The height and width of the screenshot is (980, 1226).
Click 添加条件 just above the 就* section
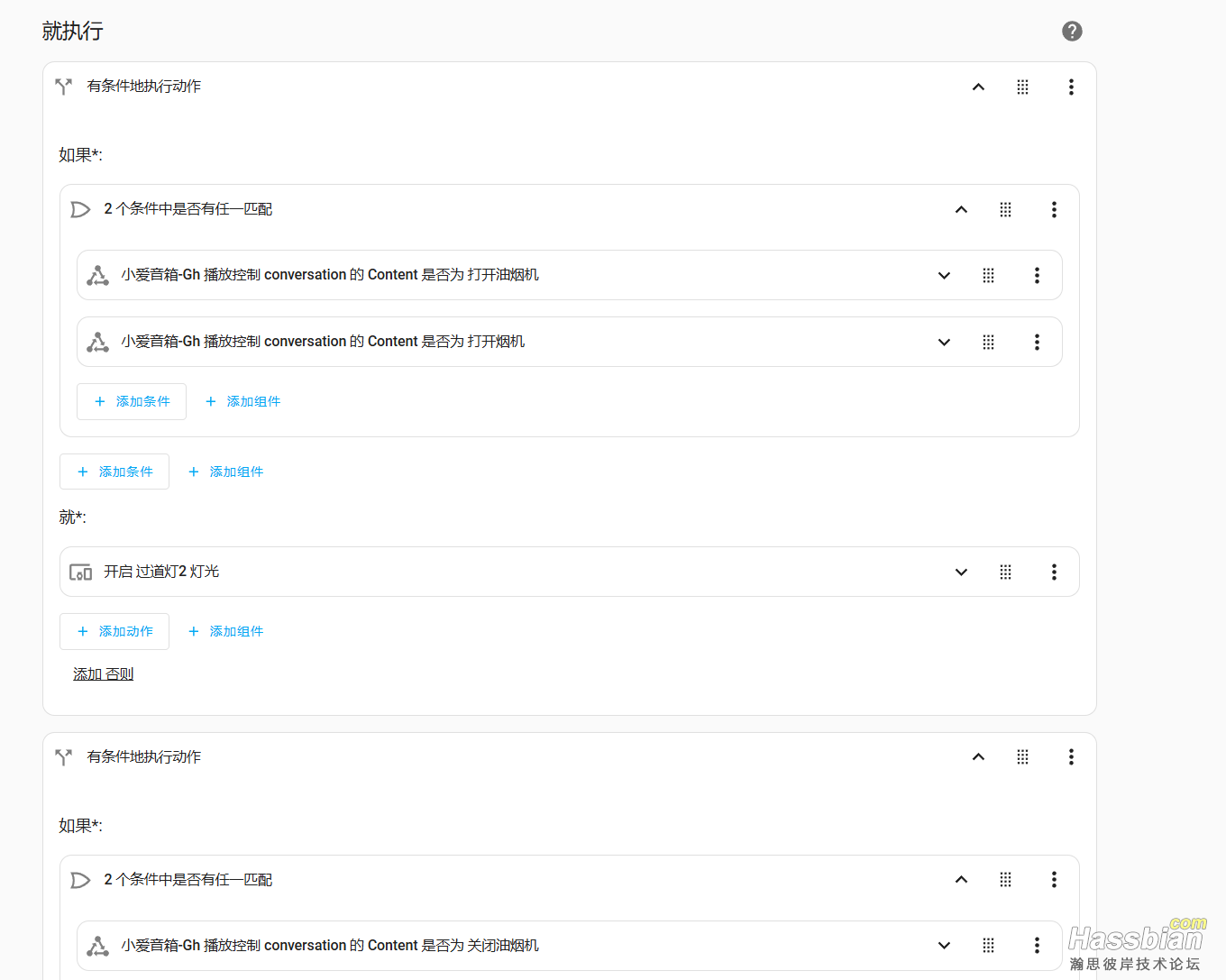pyautogui.click(x=114, y=472)
